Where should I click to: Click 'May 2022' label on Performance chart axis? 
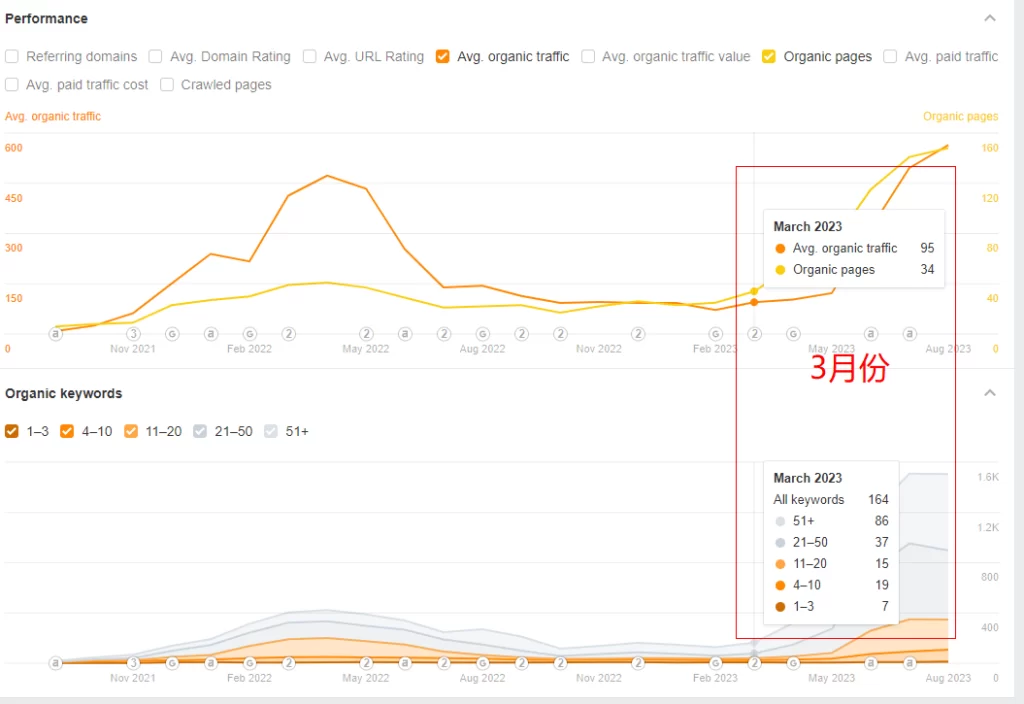tap(366, 349)
